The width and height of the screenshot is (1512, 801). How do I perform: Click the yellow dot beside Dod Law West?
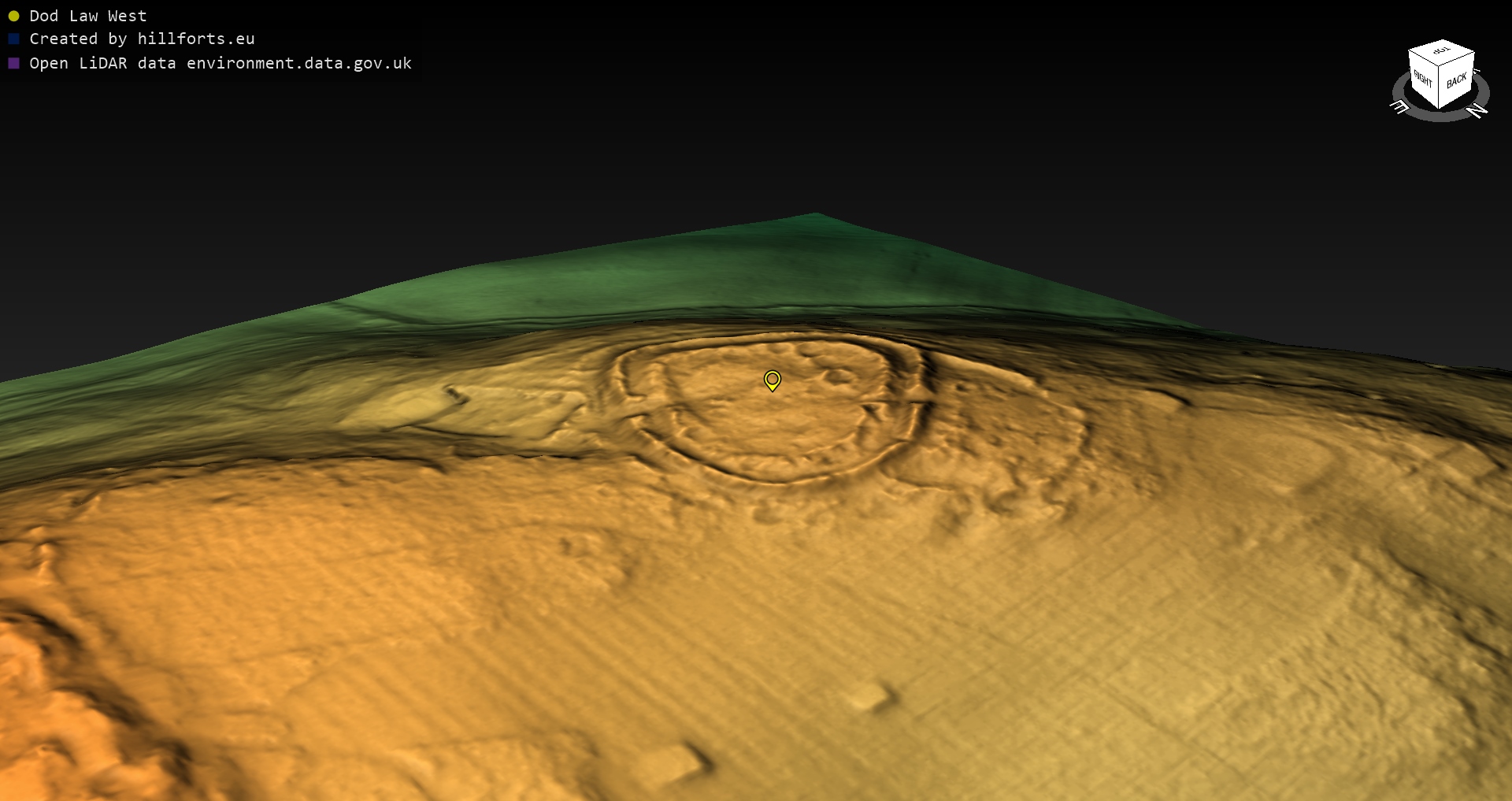pos(13,16)
